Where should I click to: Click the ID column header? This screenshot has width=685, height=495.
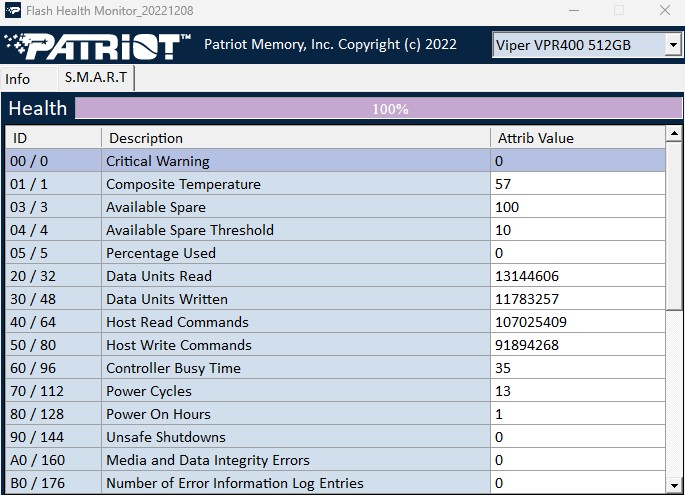point(52,138)
